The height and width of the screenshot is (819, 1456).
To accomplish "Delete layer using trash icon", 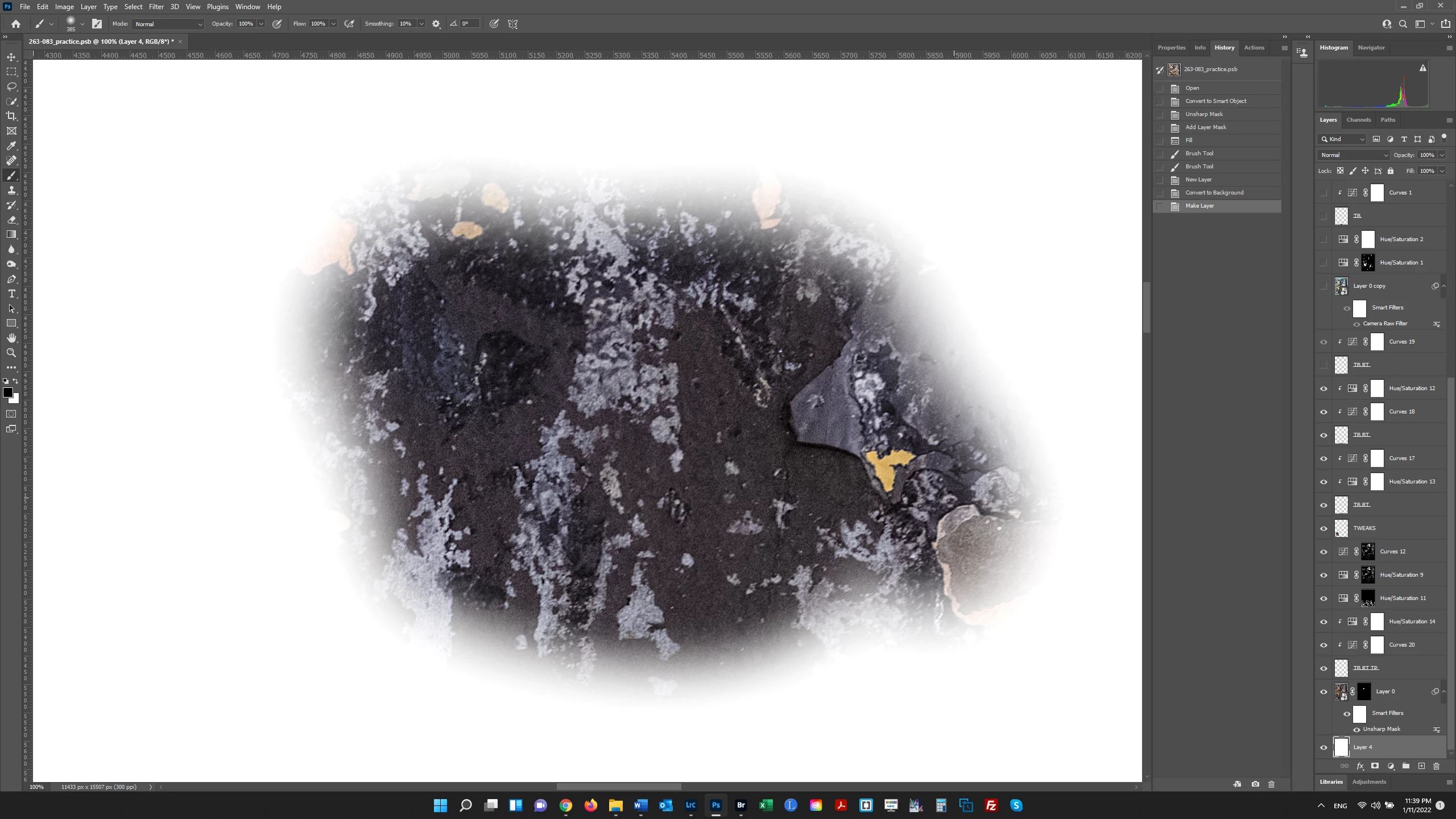I will [1436, 766].
